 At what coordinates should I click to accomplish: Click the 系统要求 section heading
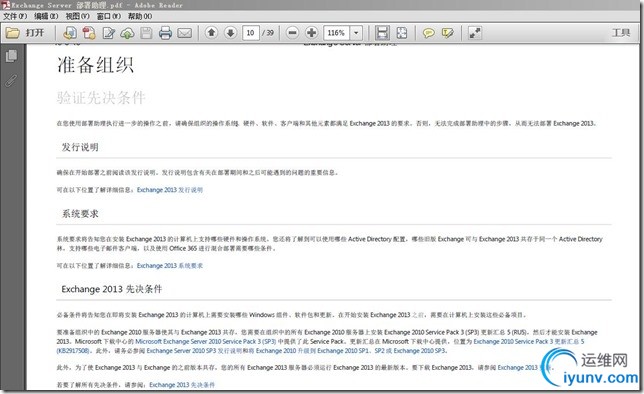point(80,214)
